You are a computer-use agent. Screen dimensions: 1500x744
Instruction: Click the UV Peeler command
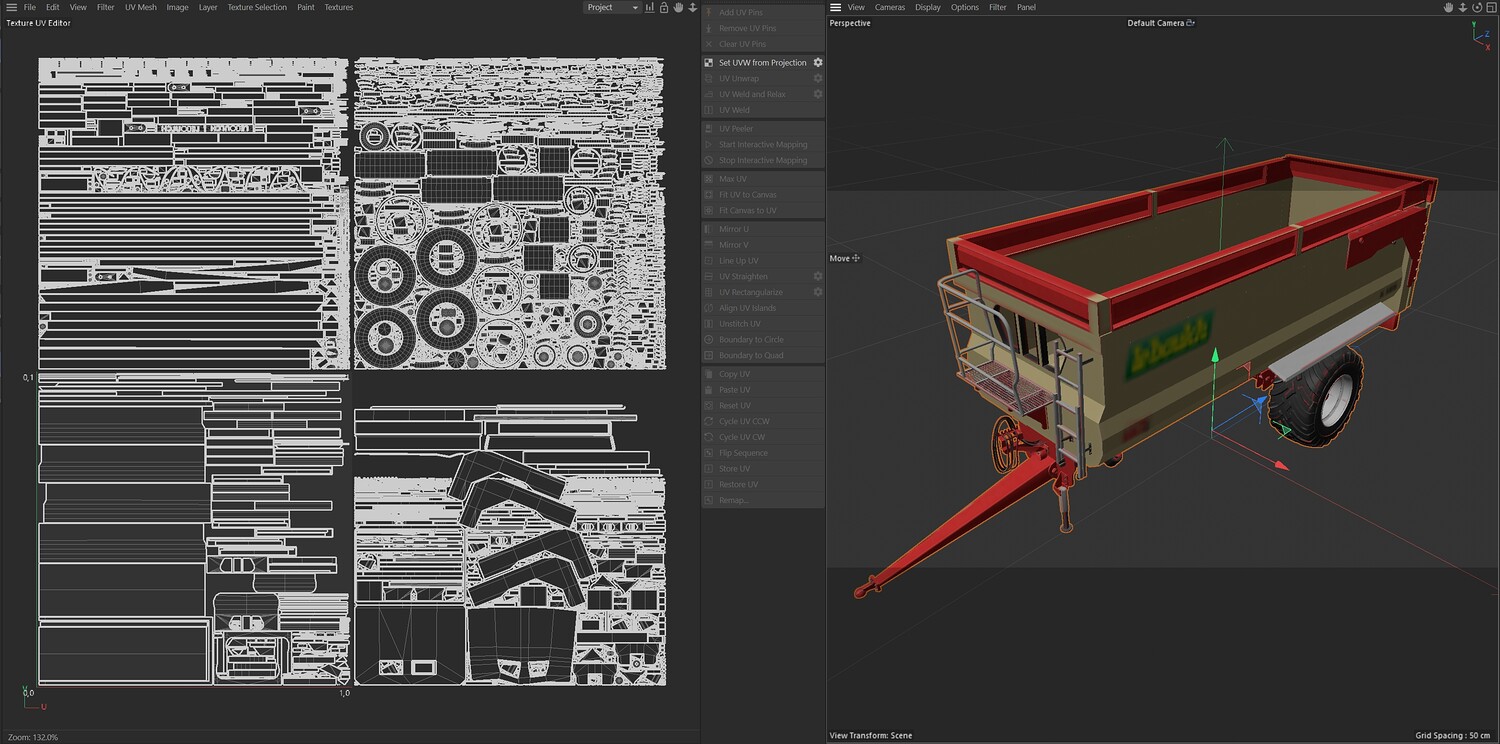pos(763,128)
